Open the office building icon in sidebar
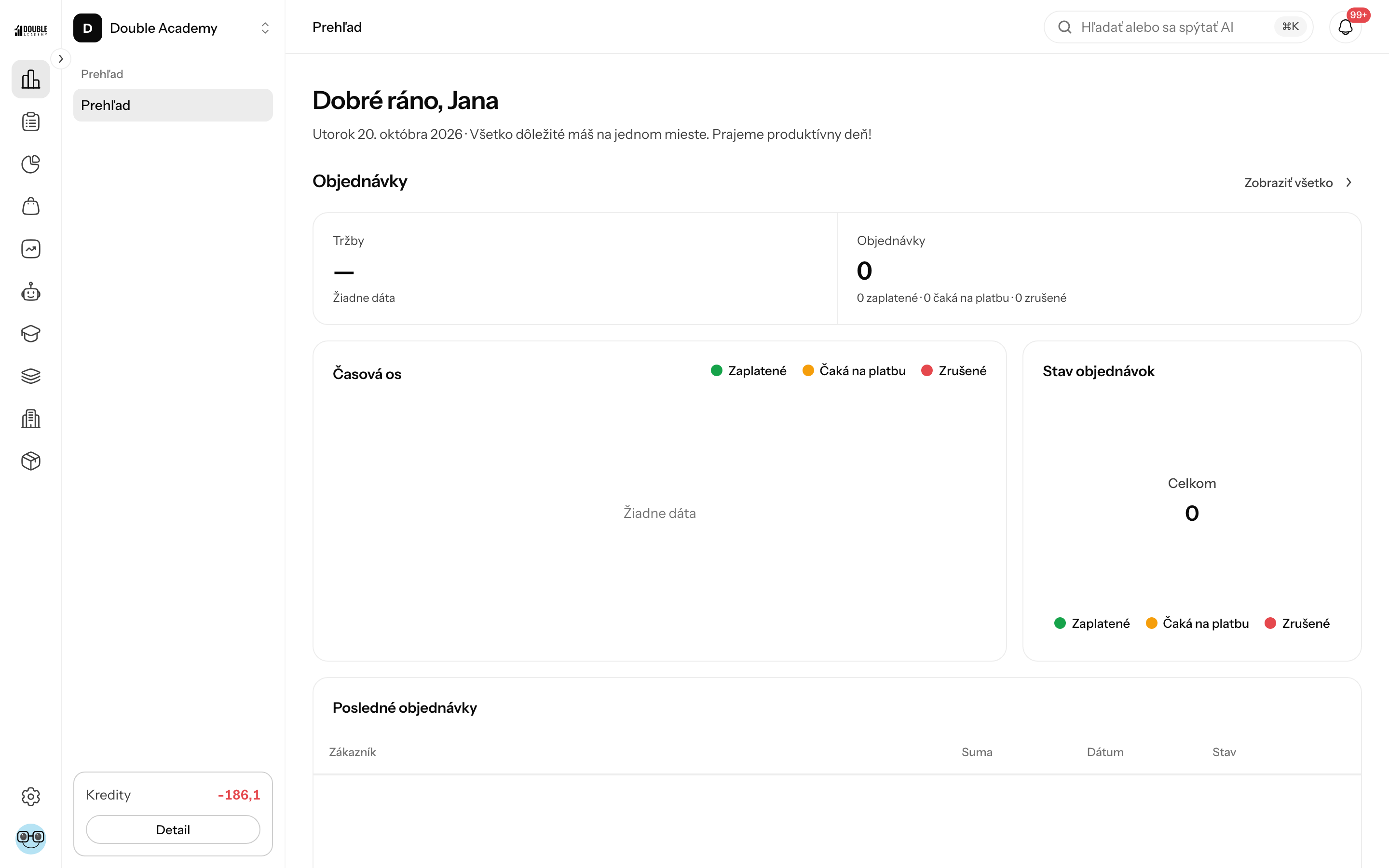 click(30, 419)
